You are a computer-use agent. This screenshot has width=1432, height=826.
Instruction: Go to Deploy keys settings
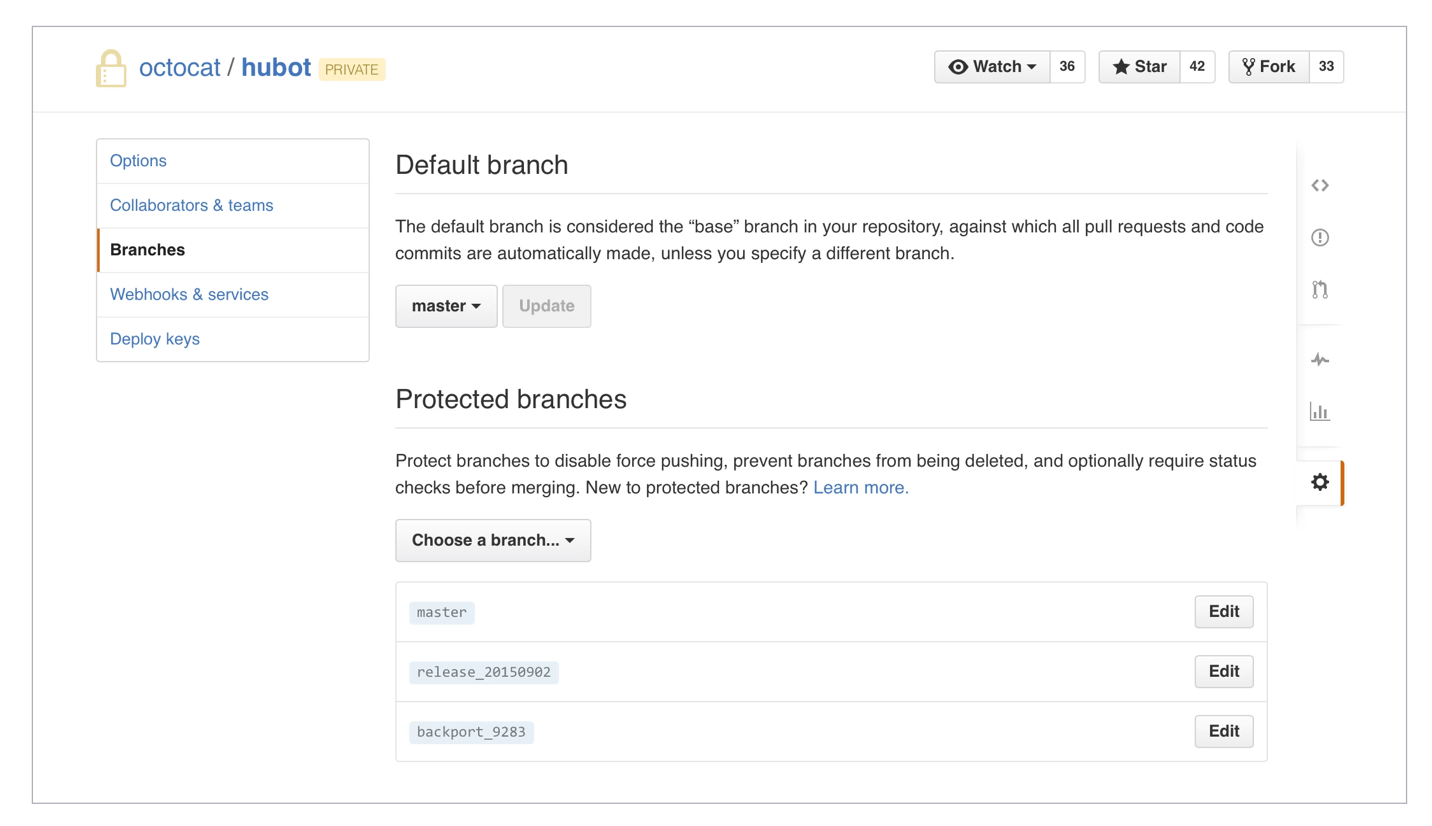[x=233, y=339]
